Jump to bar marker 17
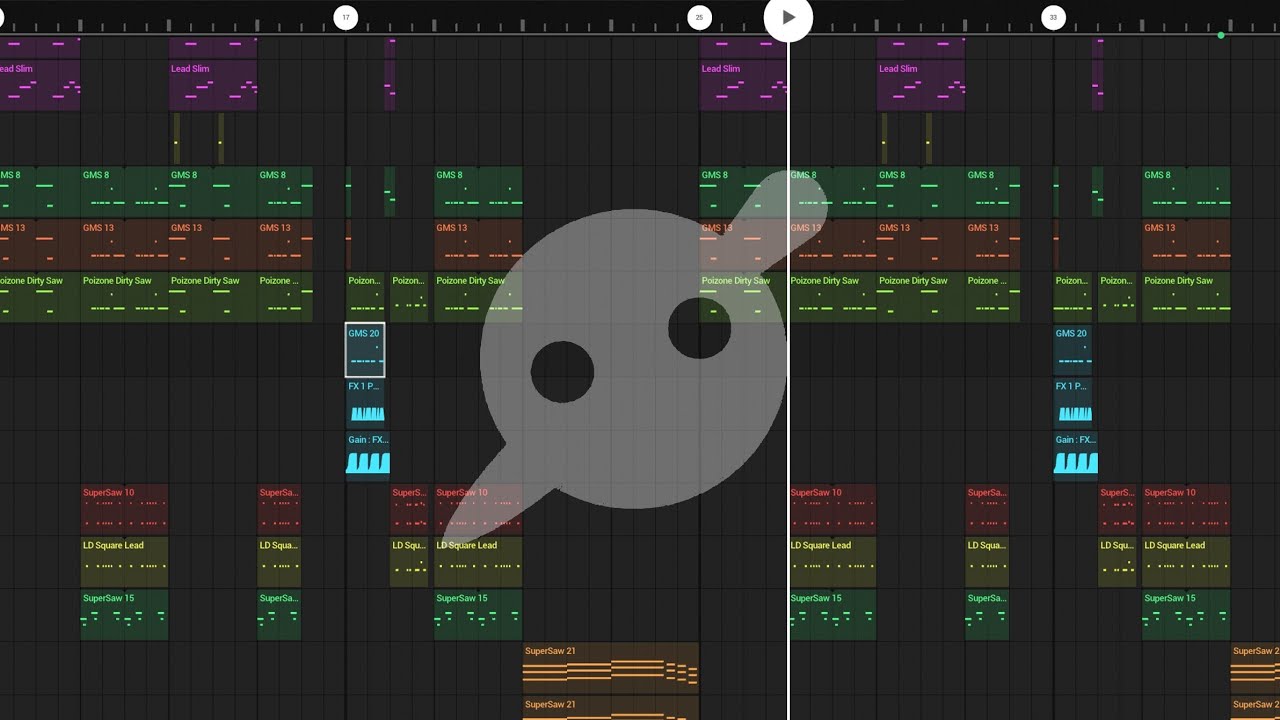1280x720 pixels. [345, 17]
